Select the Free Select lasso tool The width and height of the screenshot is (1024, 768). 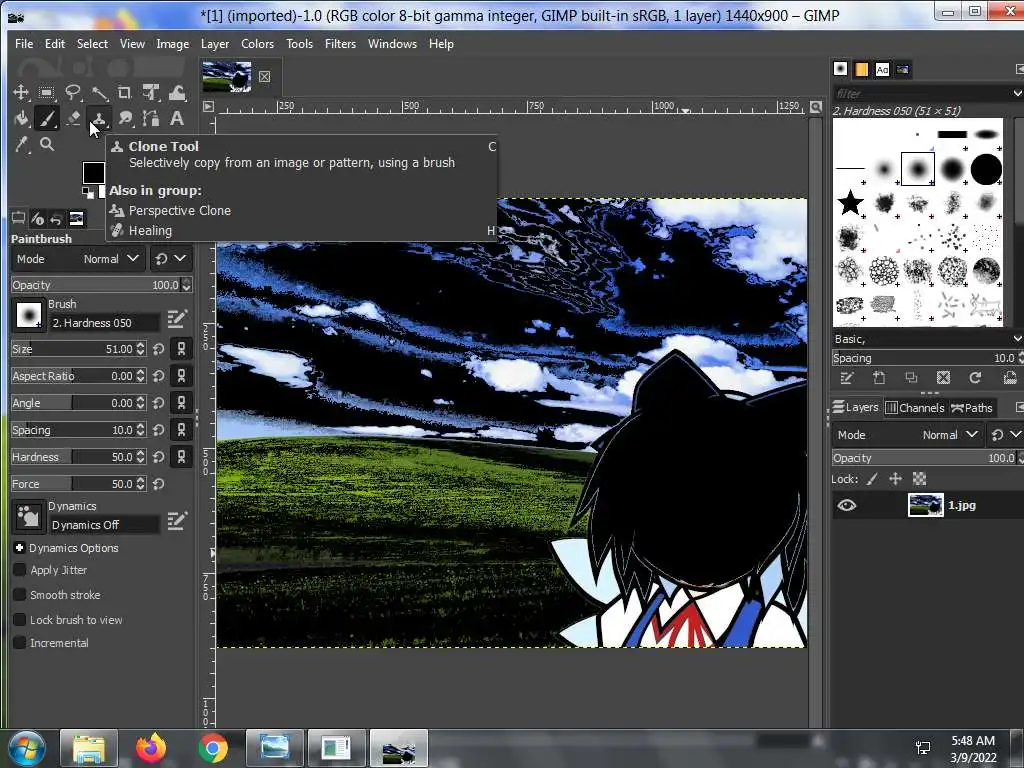[x=72, y=92]
